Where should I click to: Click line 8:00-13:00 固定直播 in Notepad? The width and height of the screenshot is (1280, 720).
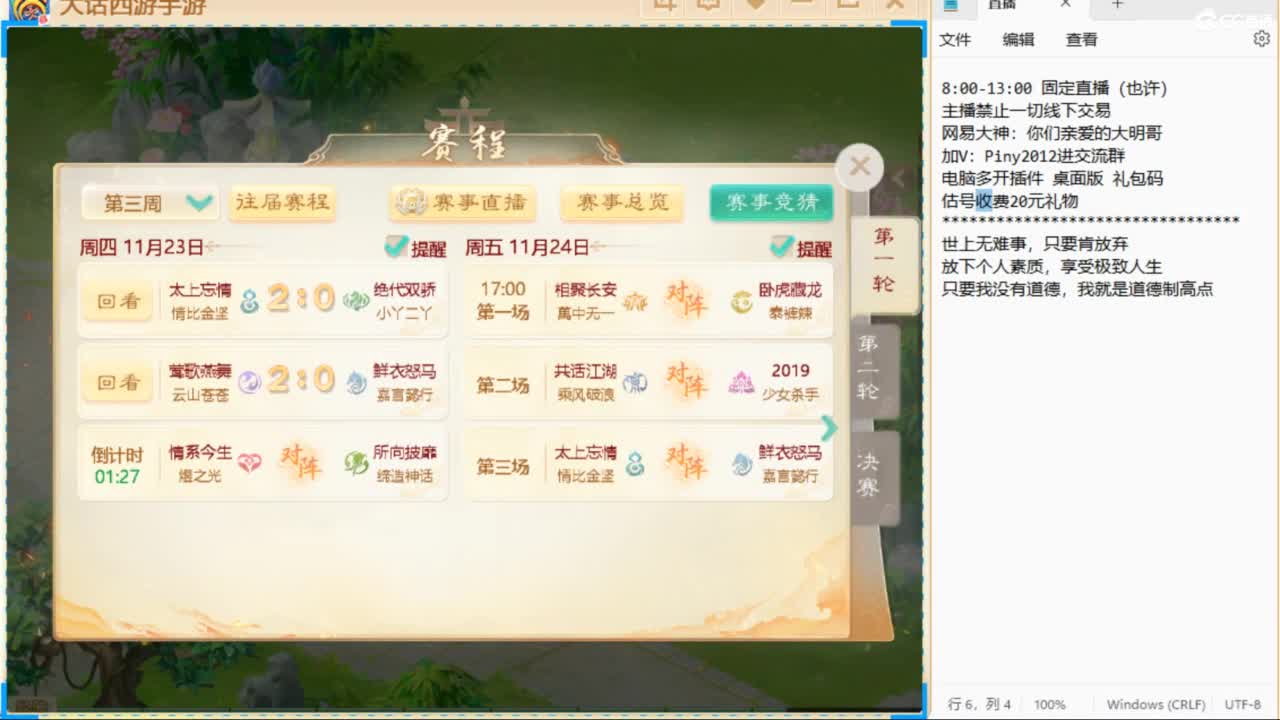[1054, 89]
